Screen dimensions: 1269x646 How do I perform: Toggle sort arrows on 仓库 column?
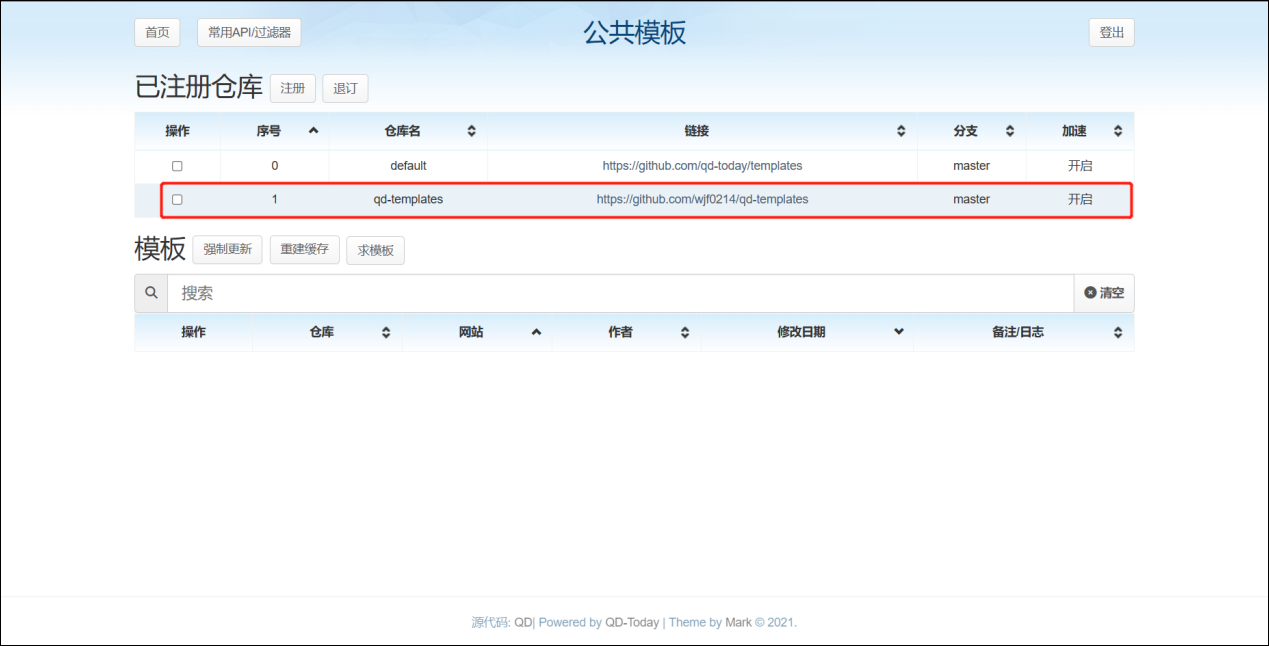point(386,332)
